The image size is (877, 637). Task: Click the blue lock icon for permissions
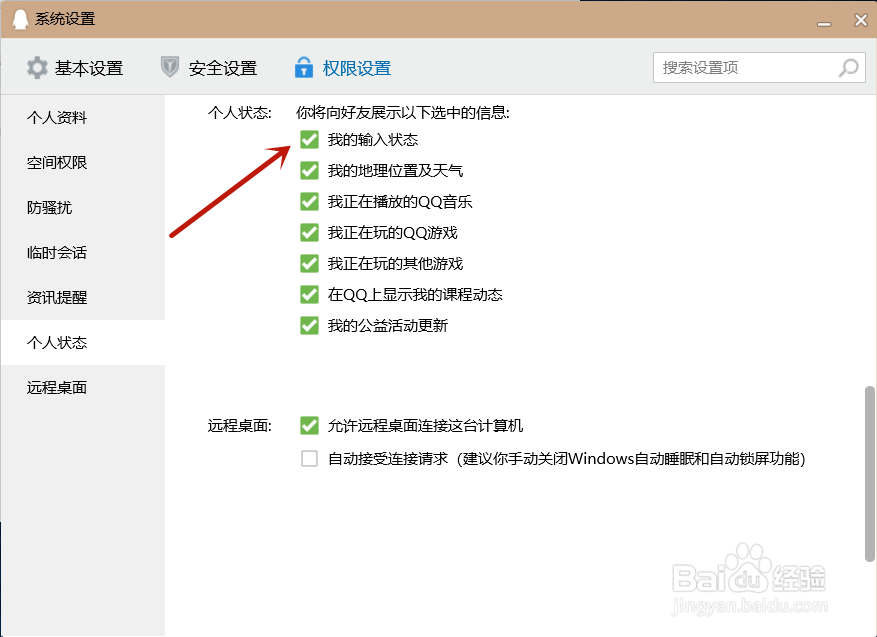click(304, 67)
